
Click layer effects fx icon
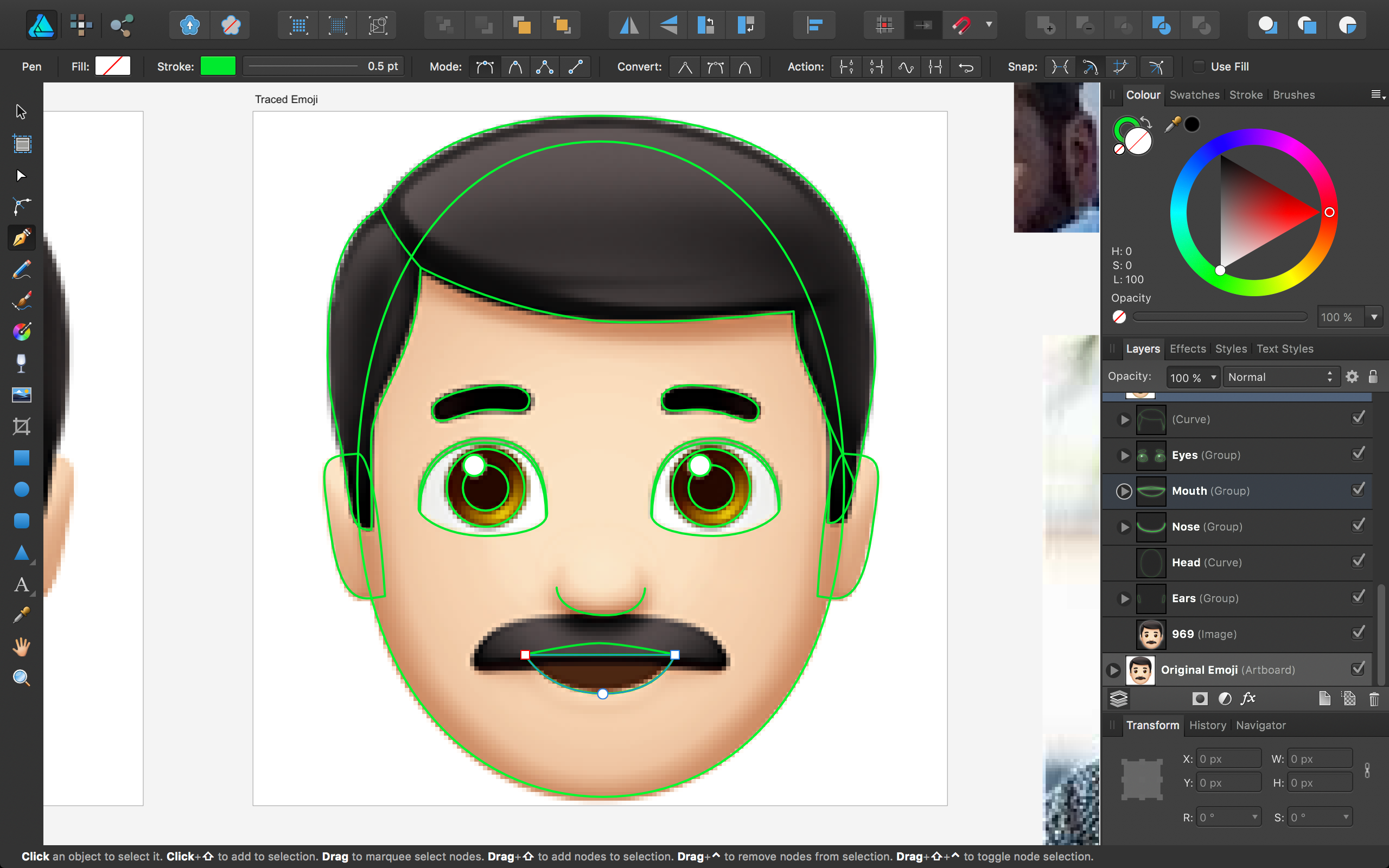point(1248,698)
